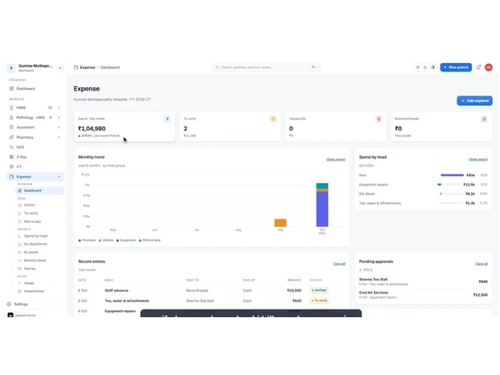The width and height of the screenshot is (500, 375).
Task: Click the search magnifier icon
Action: point(217,67)
